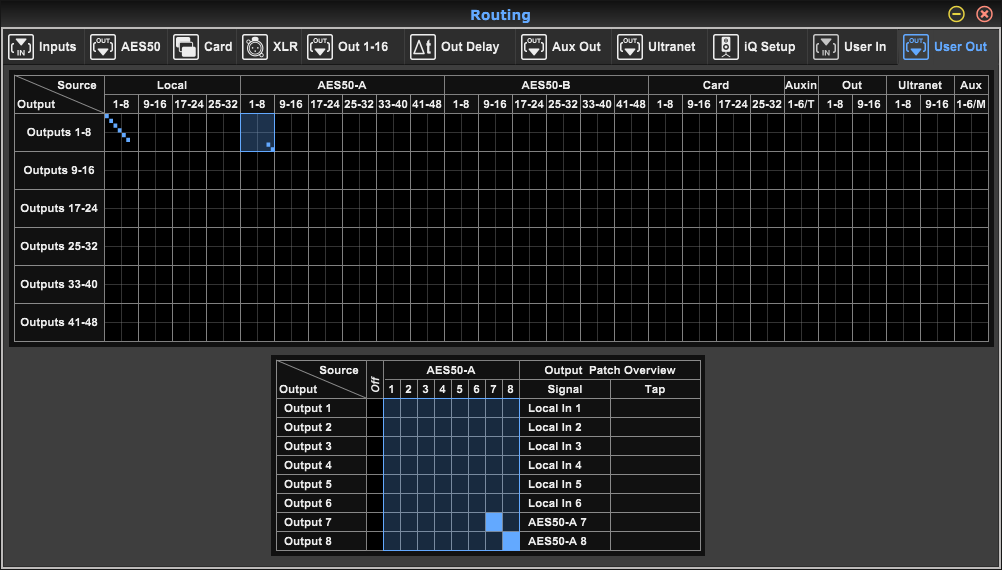Toggle the active AES50-A 8 patch on Output 8
Viewport: 1002px width, 570px height.
(x=511, y=541)
